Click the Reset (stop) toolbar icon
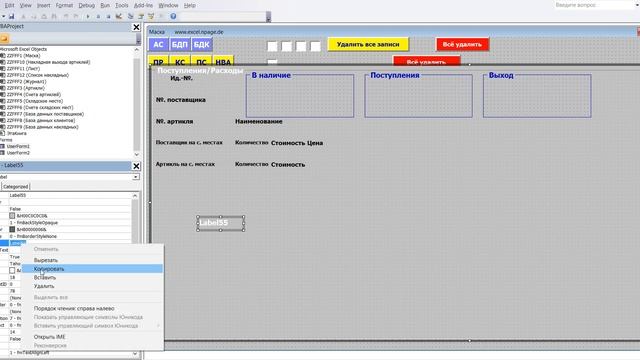640x360 pixels. [x=108, y=16]
